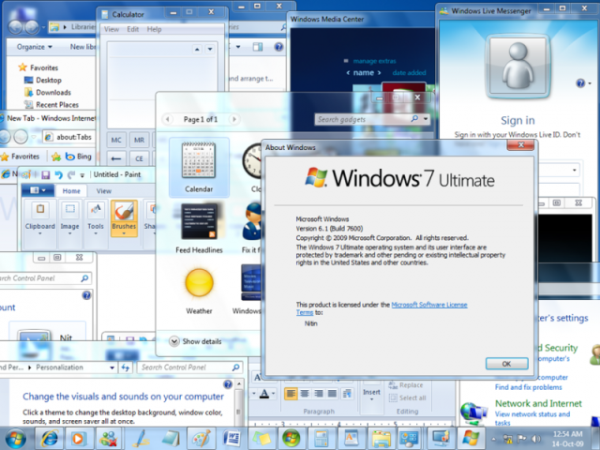Toggle the preview pane icon in Explorer
Screen dimensions: 600x450
pyautogui.click(x=258, y=47)
